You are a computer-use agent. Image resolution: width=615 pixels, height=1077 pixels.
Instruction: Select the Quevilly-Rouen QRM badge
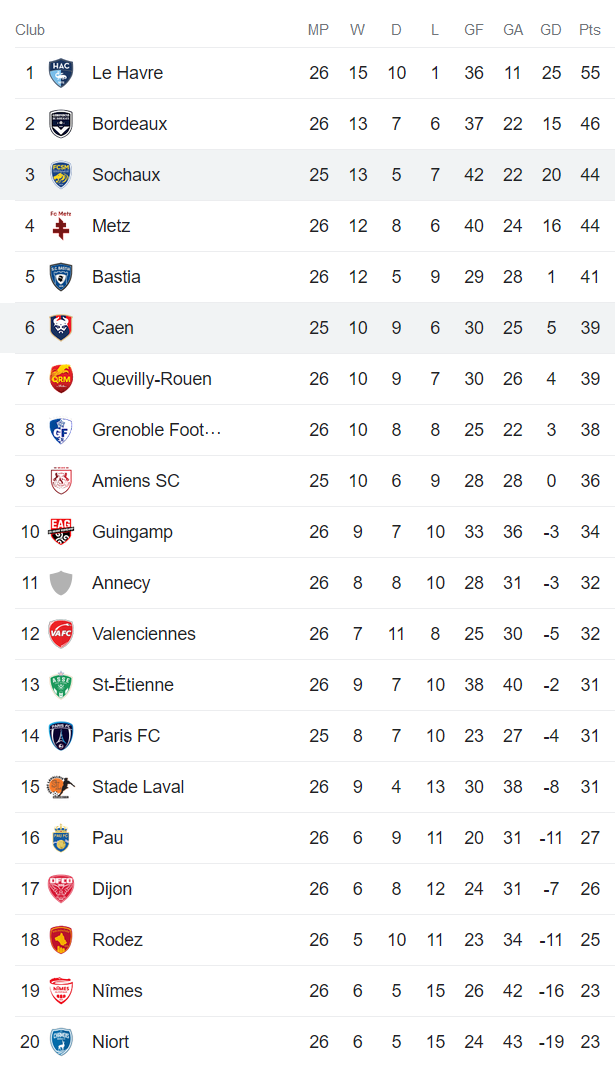coord(61,379)
